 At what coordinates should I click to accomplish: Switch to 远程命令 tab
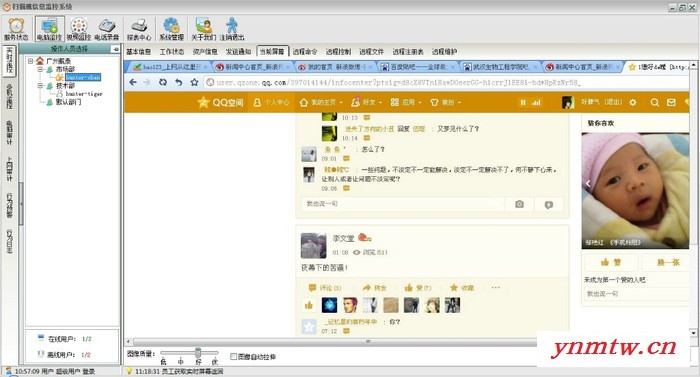pos(305,52)
